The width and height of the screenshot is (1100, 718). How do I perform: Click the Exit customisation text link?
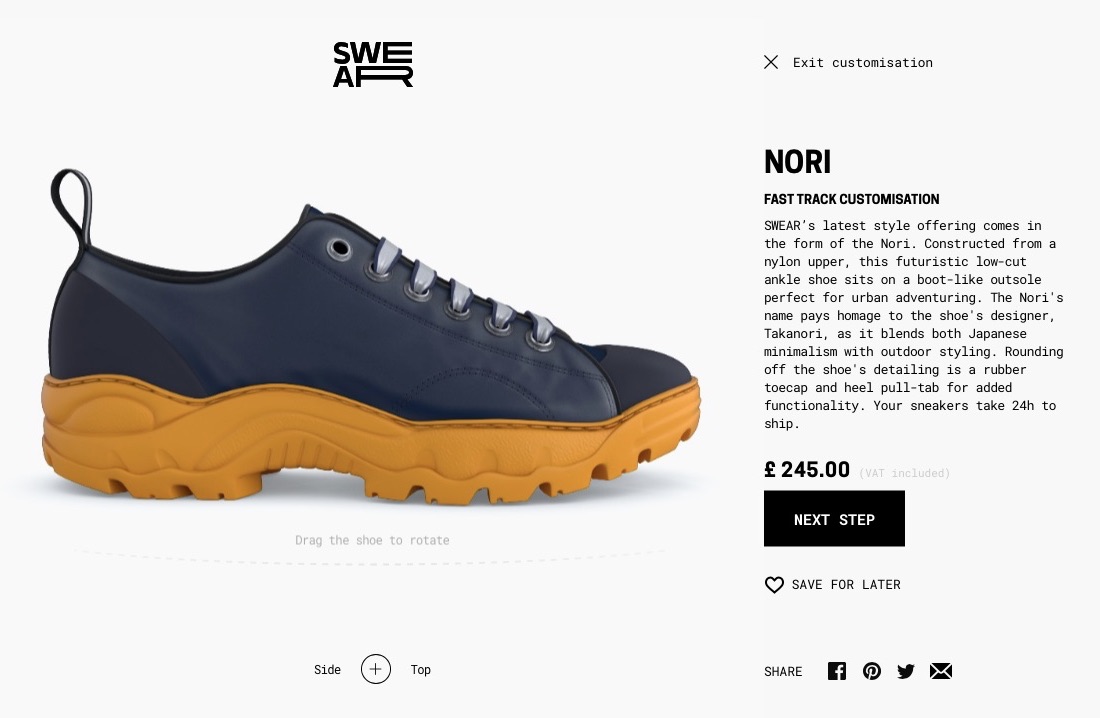pyautogui.click(x=863, y=62)
